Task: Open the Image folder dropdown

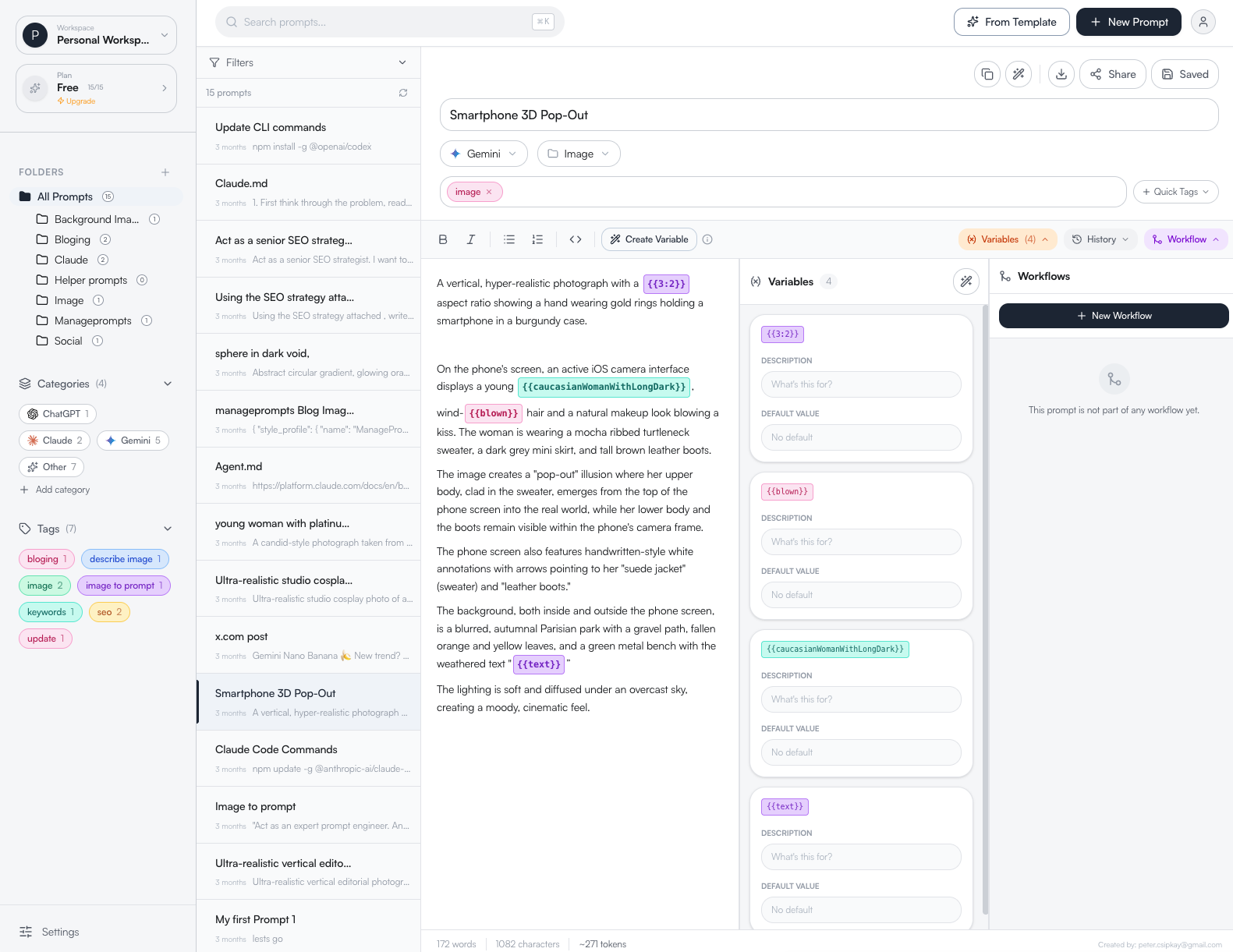Action: [x=579, y=154]
